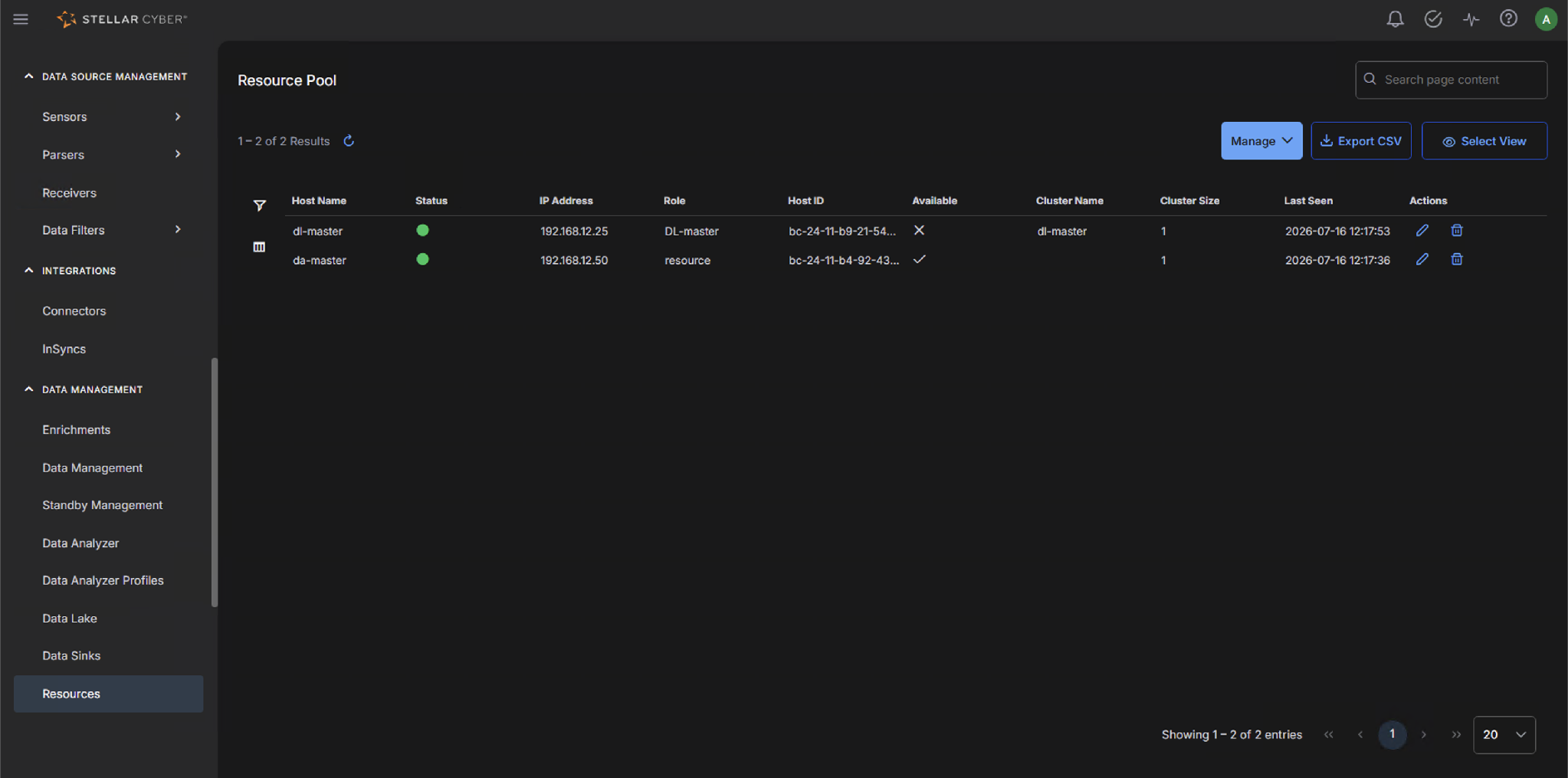1568x778 pixels.
Task: Go to the previous page
Action: (1360, 734)
